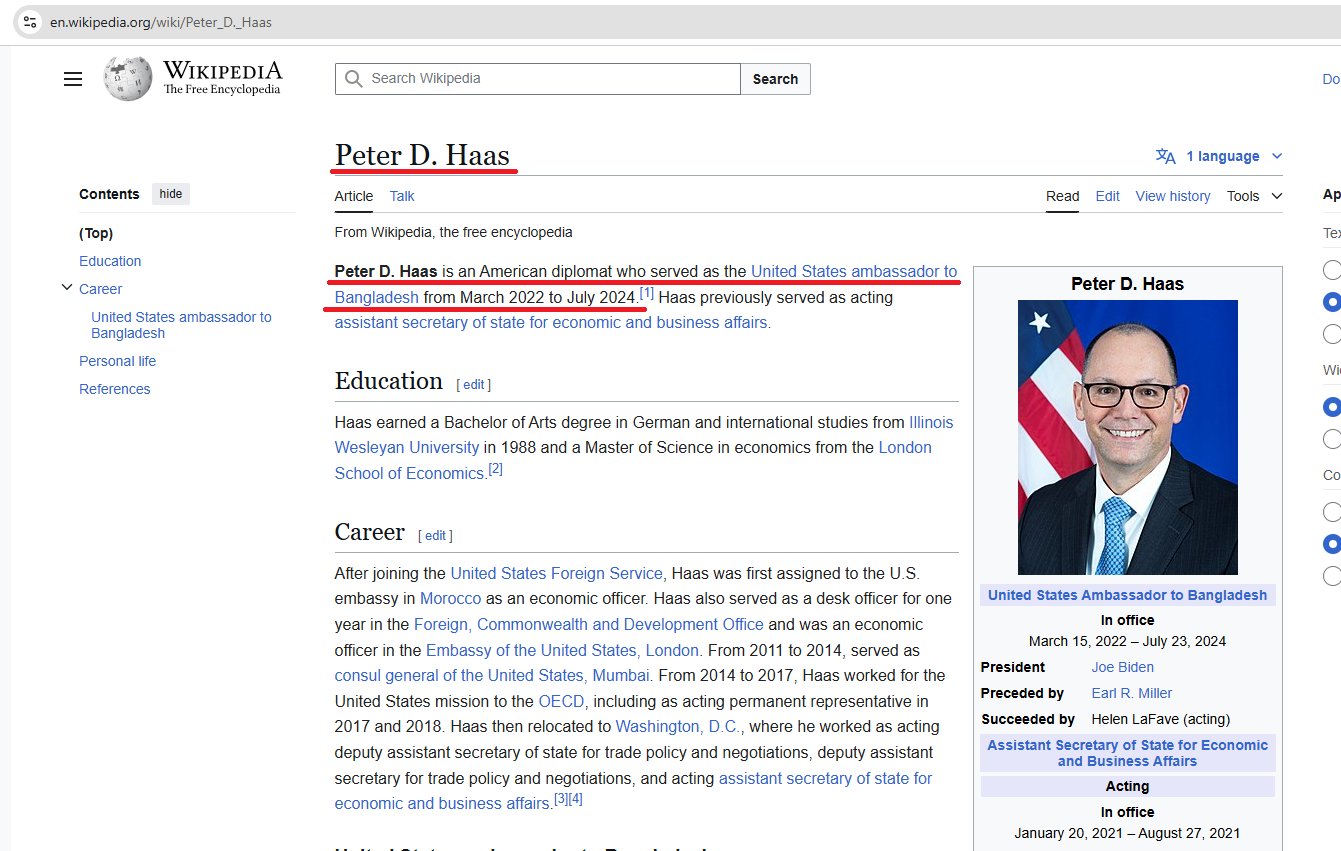Click the edit link beside Career heading
The image size is (1341, 851).
click(x=435, y=535)
